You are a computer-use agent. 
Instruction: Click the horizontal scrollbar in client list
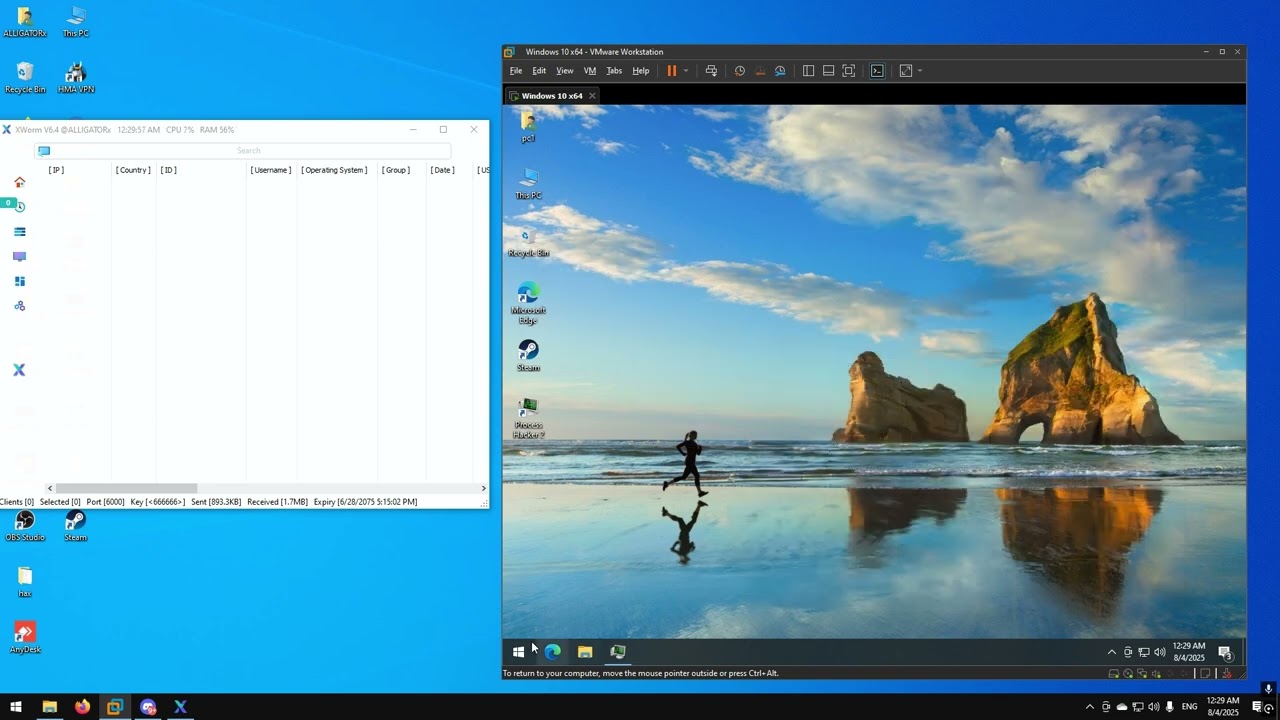[x=126, y=488]
